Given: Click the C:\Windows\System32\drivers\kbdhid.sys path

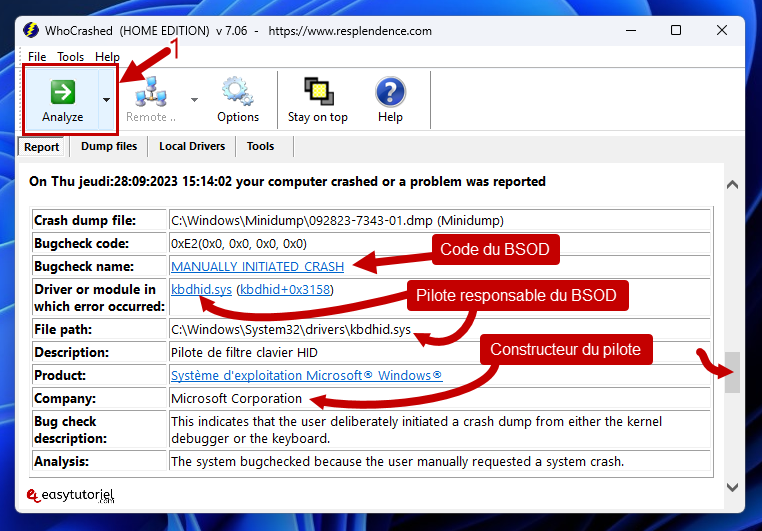Looking at the screenshot, I should point(291,329).
